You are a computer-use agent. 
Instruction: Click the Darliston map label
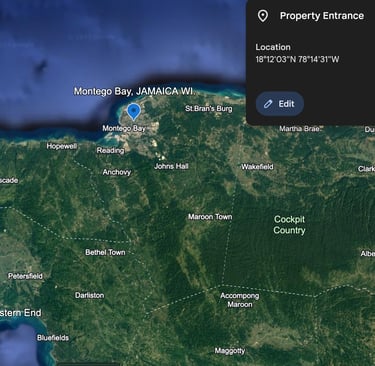pyautogui.click(x=89, y=295)
